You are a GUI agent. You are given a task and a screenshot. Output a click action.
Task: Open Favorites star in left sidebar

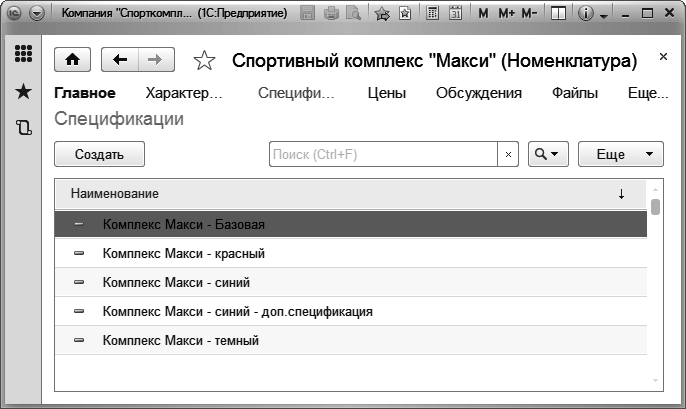[x=22, y=92]
